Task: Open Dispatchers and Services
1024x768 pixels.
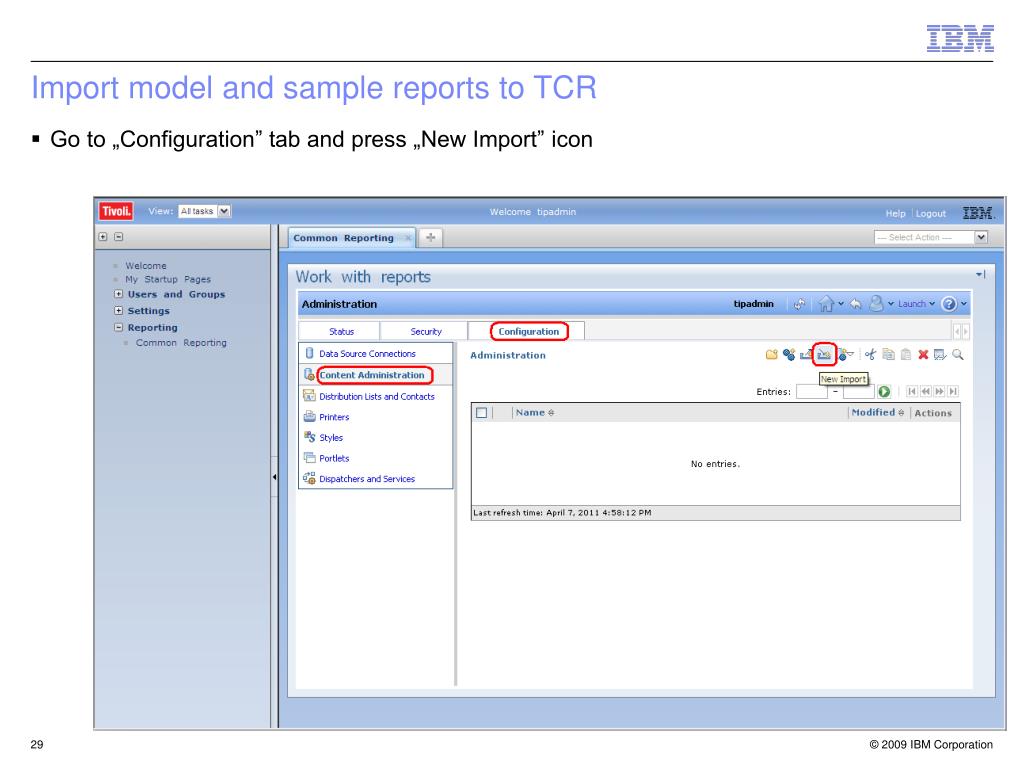Action: [x=367, y=479]
